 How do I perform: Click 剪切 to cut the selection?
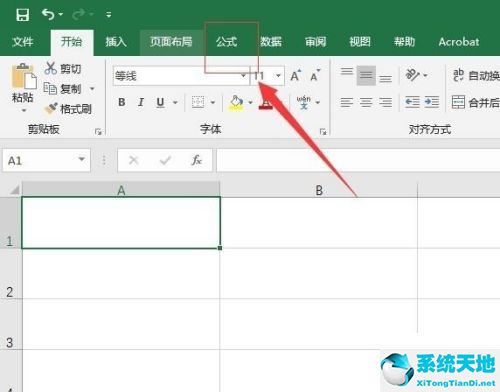click(63, 69)
